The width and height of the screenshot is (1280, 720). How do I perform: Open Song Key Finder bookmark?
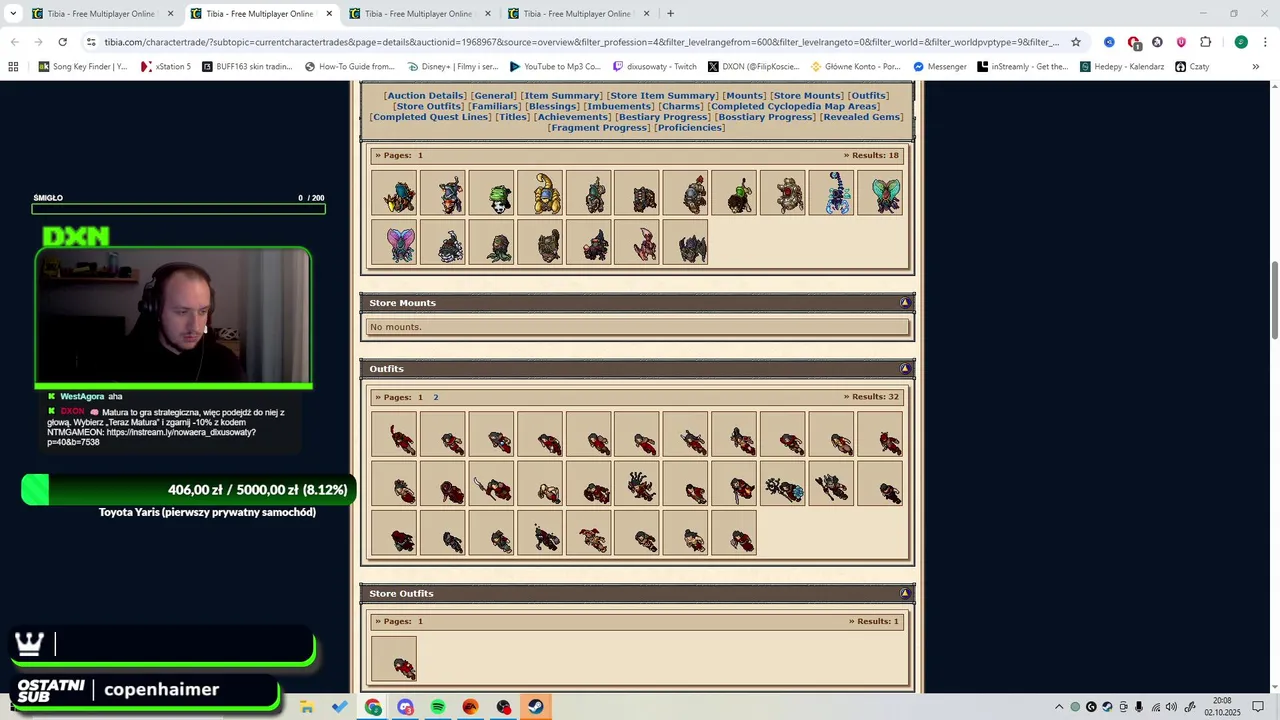83,67
